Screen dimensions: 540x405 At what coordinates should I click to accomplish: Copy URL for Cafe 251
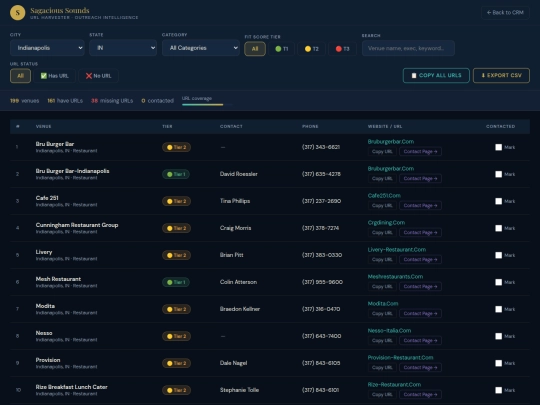tap(382, 206)
